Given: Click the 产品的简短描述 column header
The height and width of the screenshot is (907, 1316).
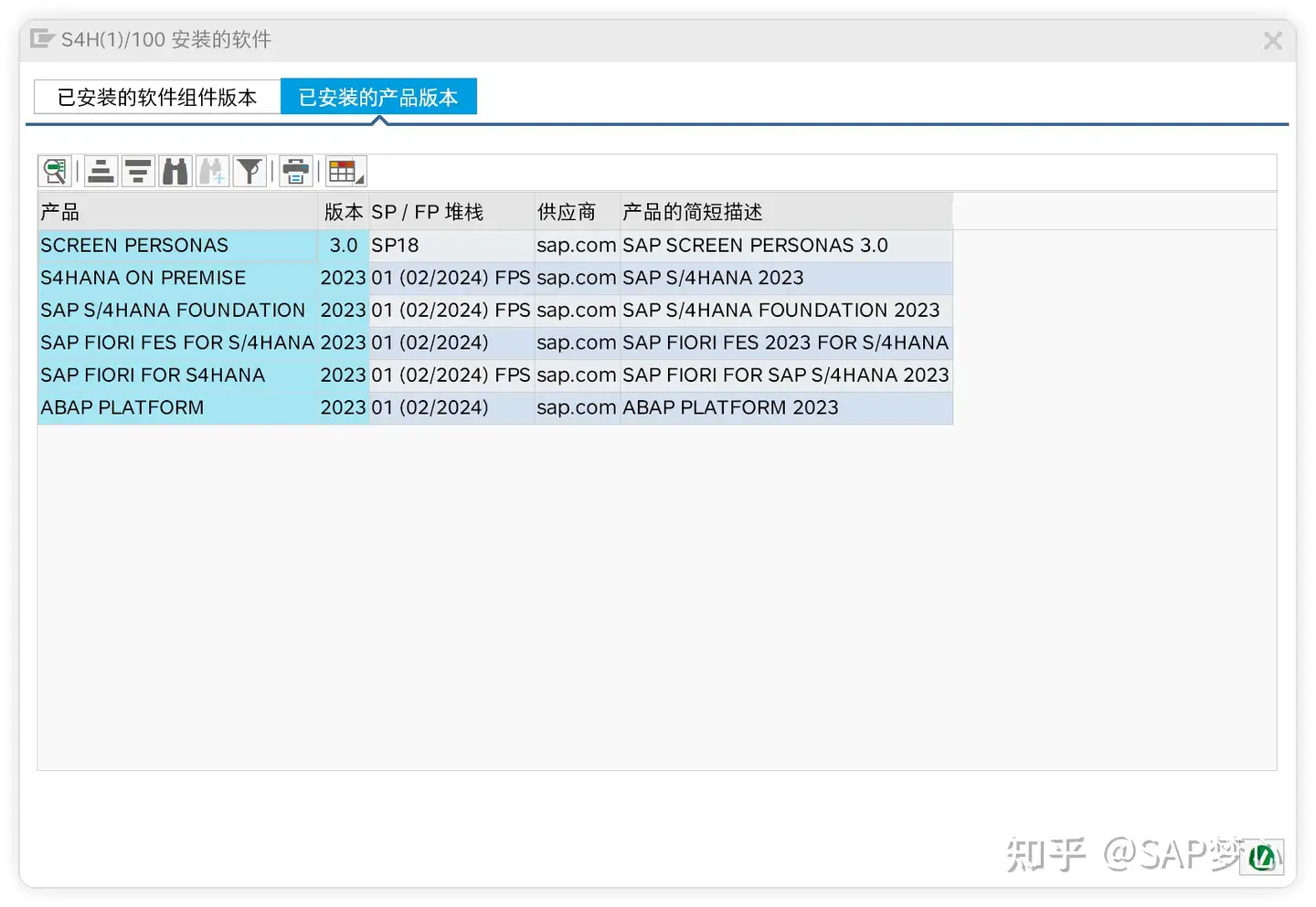Looking at the screenshot, I should pyautogui.click(x=786, y=212).
